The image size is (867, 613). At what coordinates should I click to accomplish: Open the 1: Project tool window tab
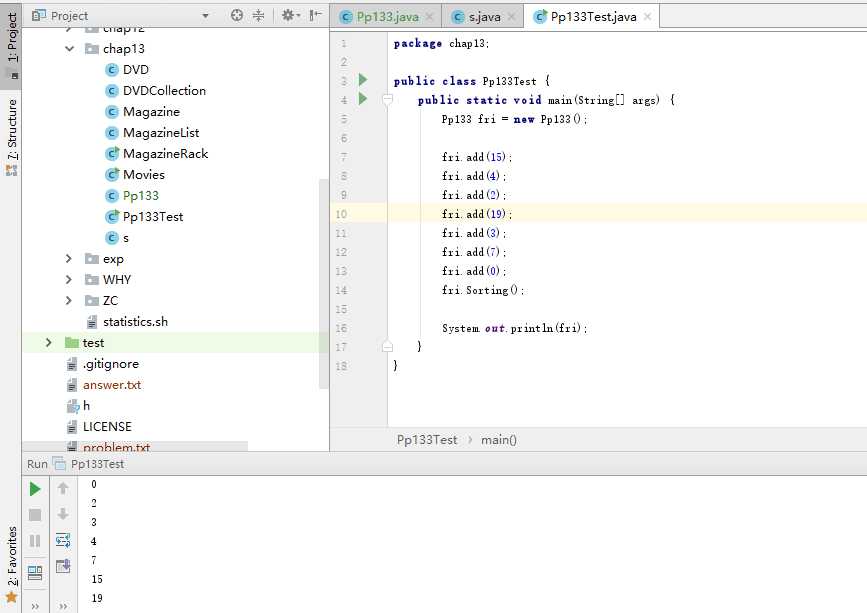(12, 46)
